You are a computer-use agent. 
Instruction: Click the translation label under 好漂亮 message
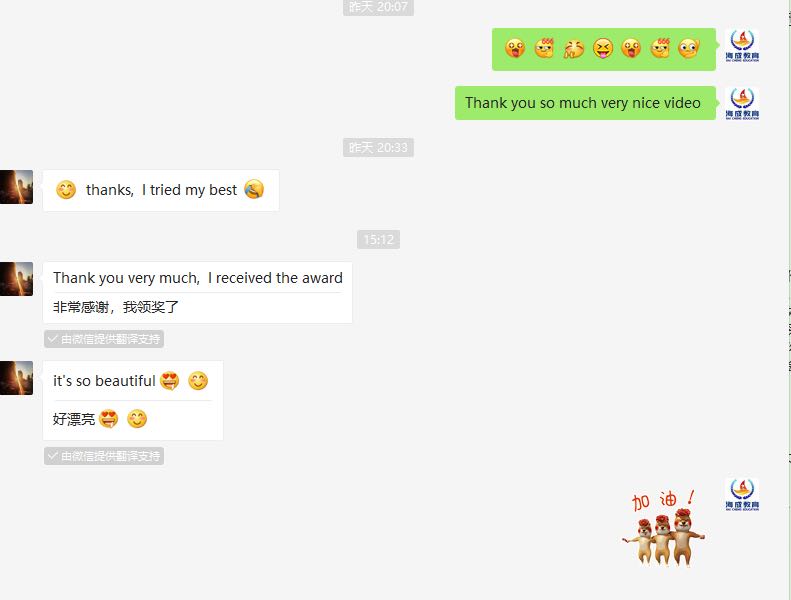[x=104, y=456]
